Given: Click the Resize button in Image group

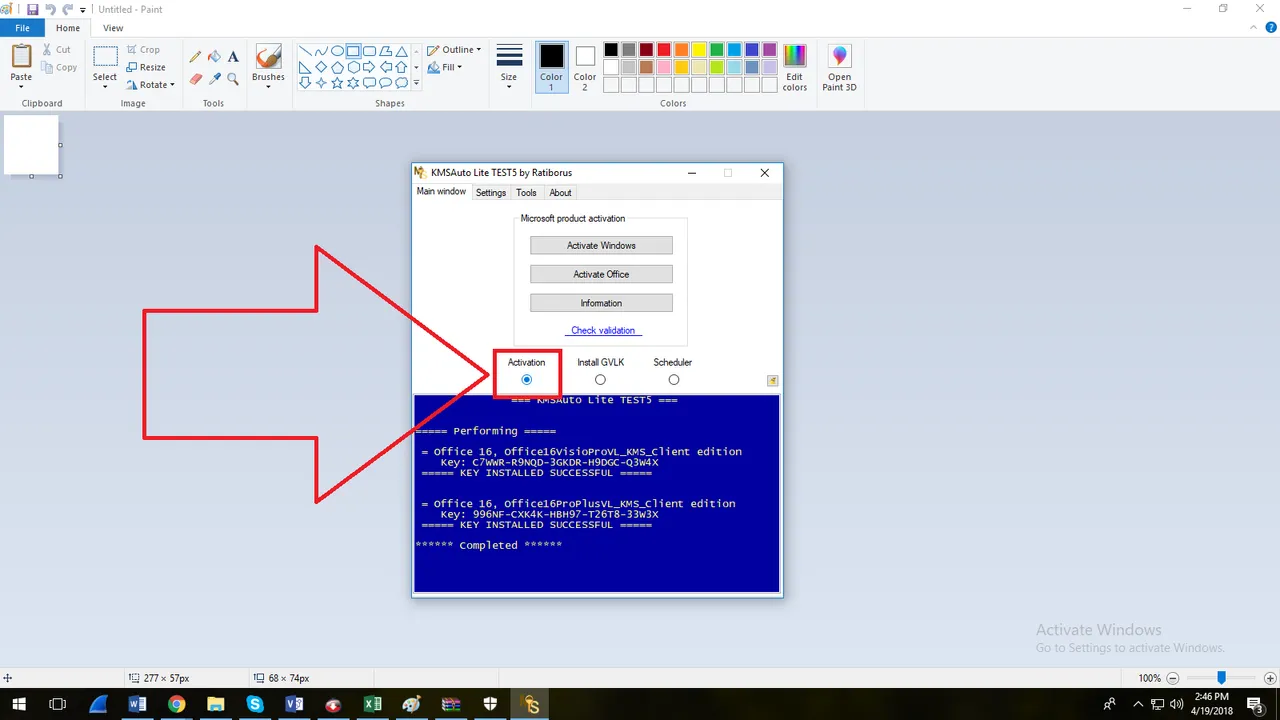Looking at the screenshot, I should (146, 67).
